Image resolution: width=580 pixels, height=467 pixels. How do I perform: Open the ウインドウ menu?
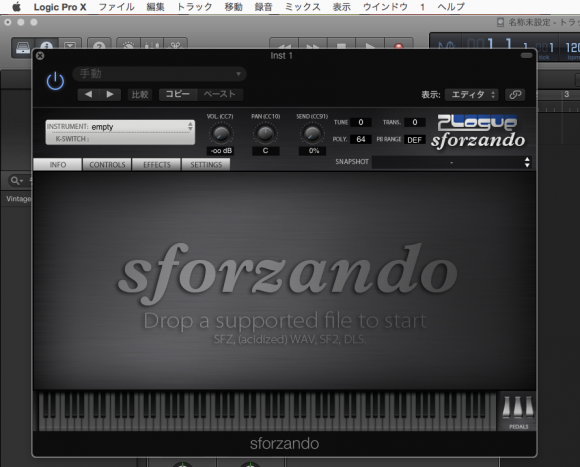point(385,7)
